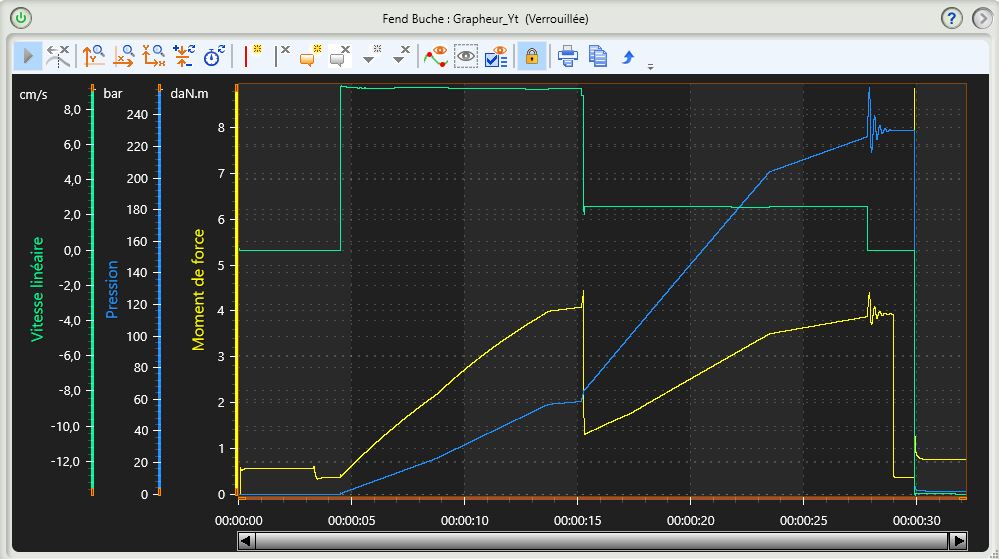Click the cm/s unit label
The height and width of the screenshot is (559, 999).
tap(33, 94)
